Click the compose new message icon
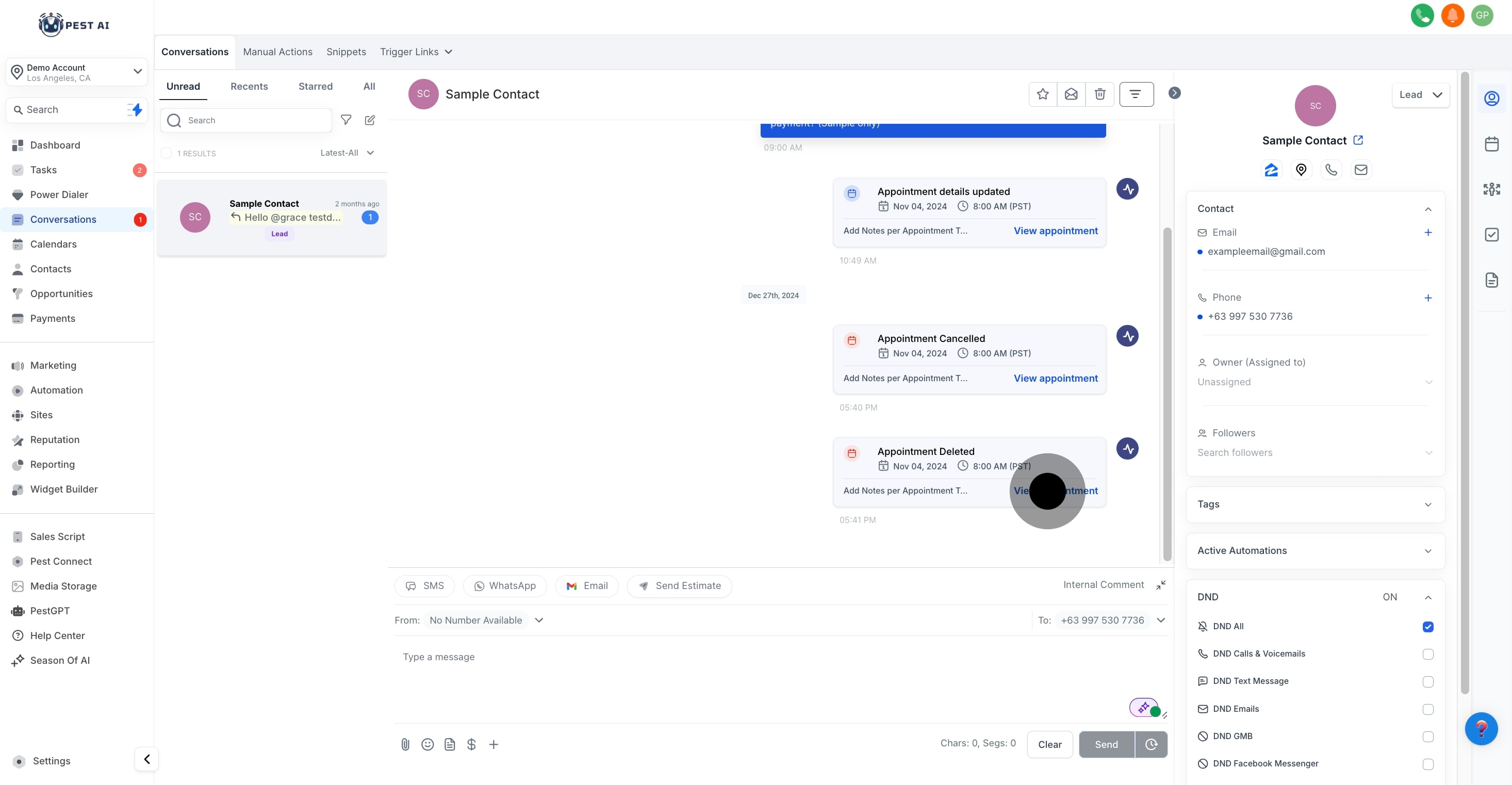This screenshot has height=785, width=1512. tap(370, 120)
